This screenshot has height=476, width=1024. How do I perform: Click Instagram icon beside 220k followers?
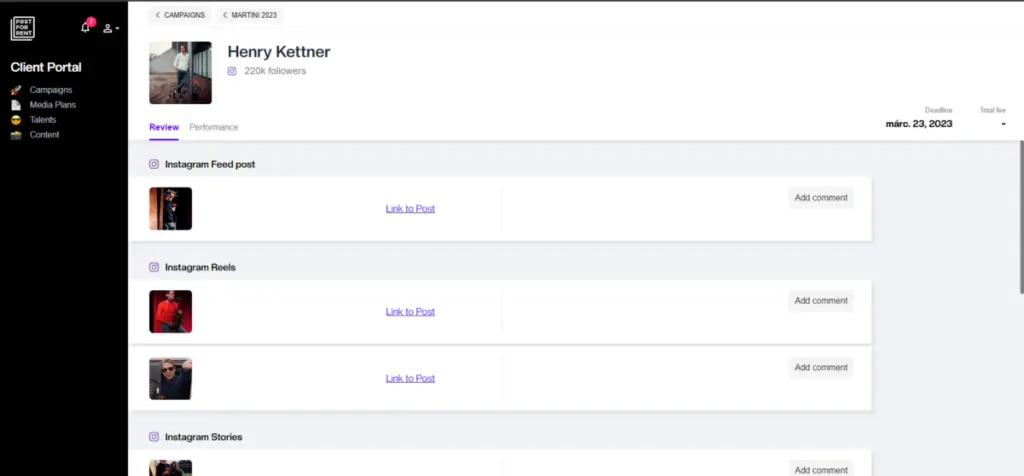[x=232, y=71]
